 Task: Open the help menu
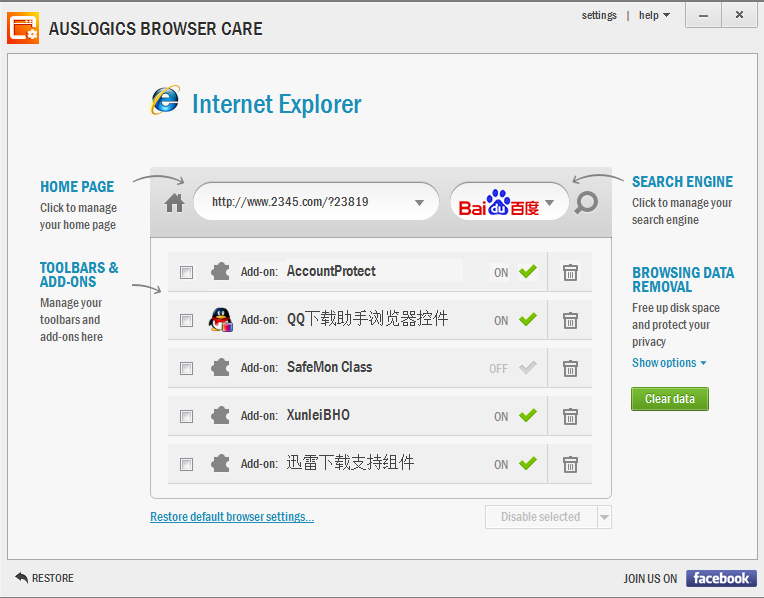[x=654, y=15]
